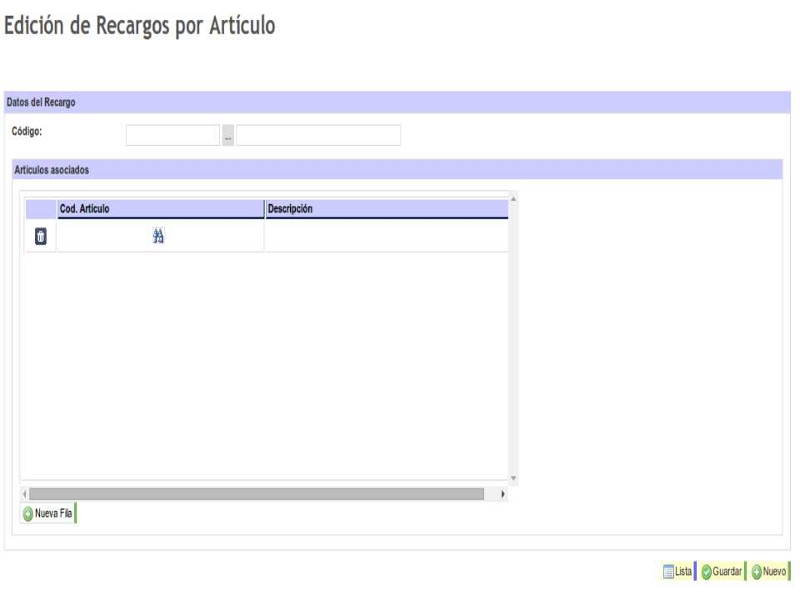This screenshot has width=800, height=600.
Task: Click the Artículos asociados section header
Action: tap(52, 170)
